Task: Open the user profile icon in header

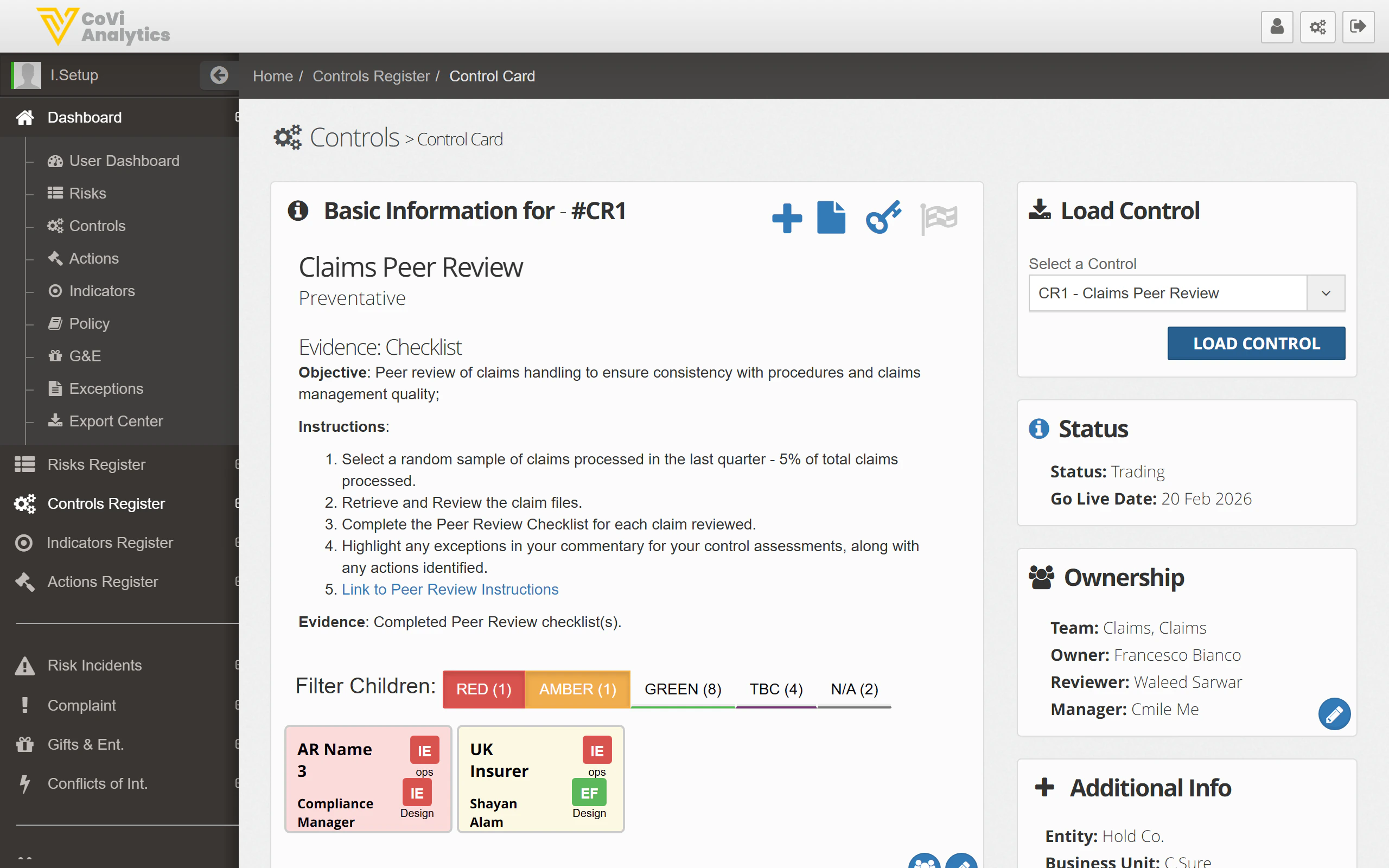Action: [1277, 27]
